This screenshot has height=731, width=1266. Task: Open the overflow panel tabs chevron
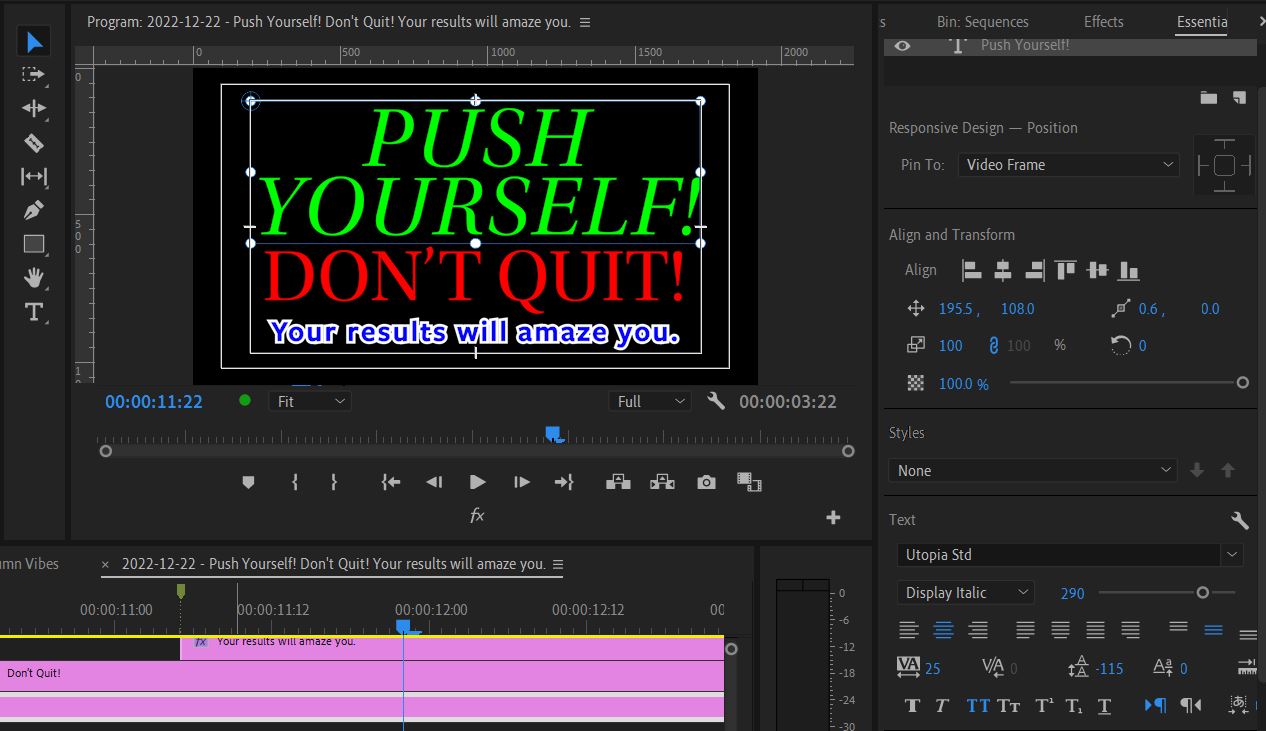click(x=1260, y=21)
